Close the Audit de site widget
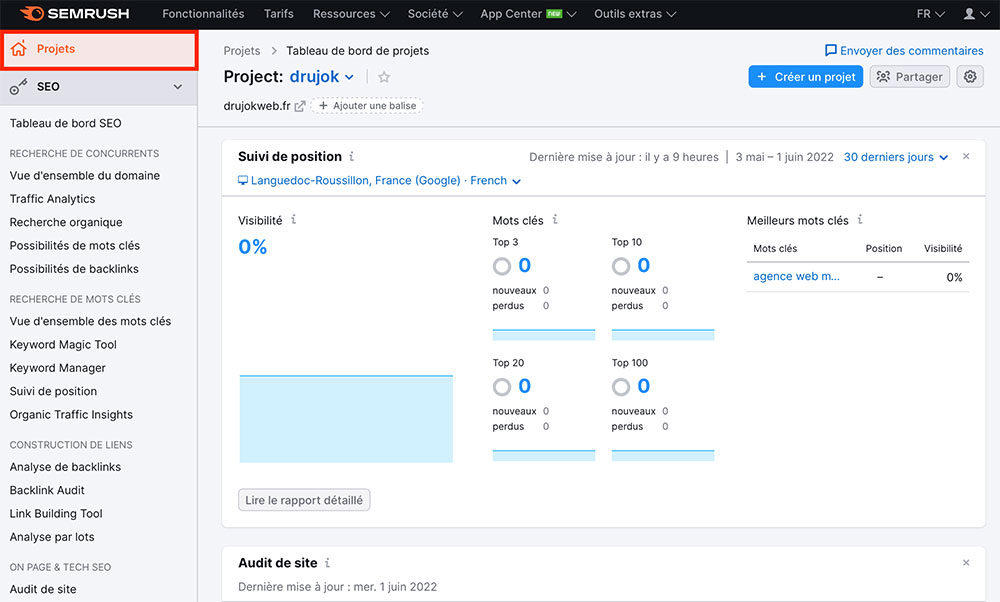The width and height of the screenshot is (1000, 602). click(966, 562)
